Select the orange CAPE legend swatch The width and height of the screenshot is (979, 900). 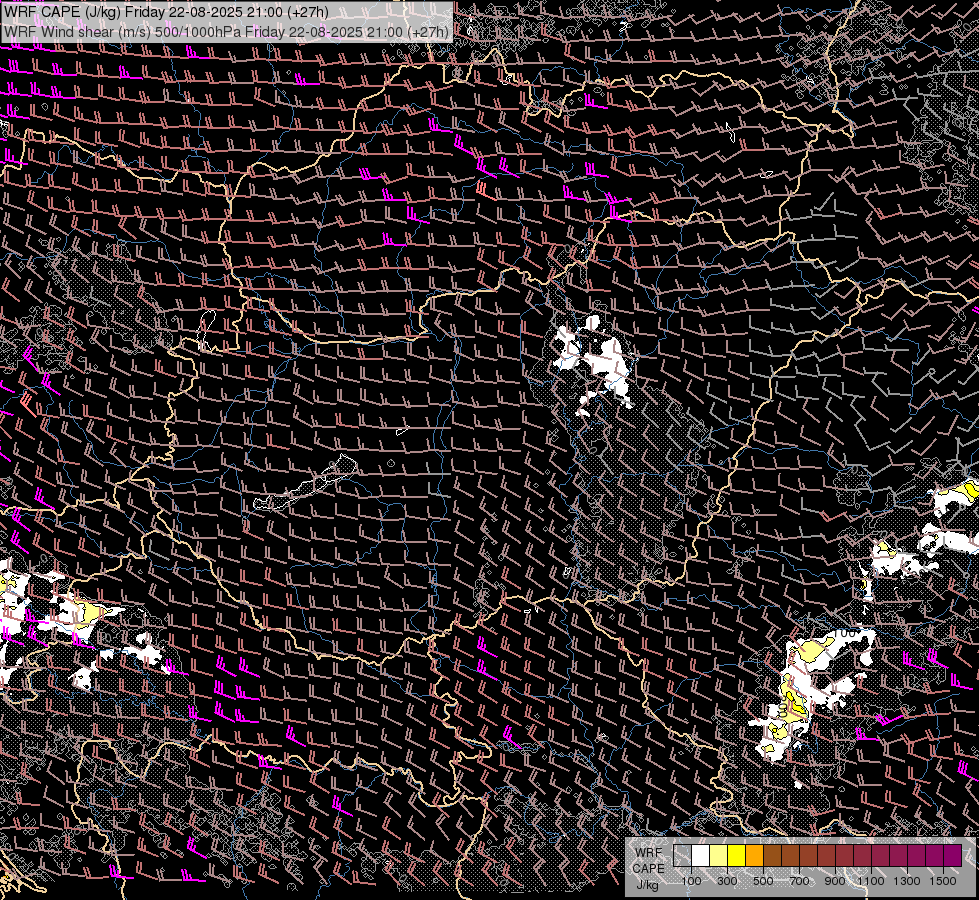click(x=754, y=856)
